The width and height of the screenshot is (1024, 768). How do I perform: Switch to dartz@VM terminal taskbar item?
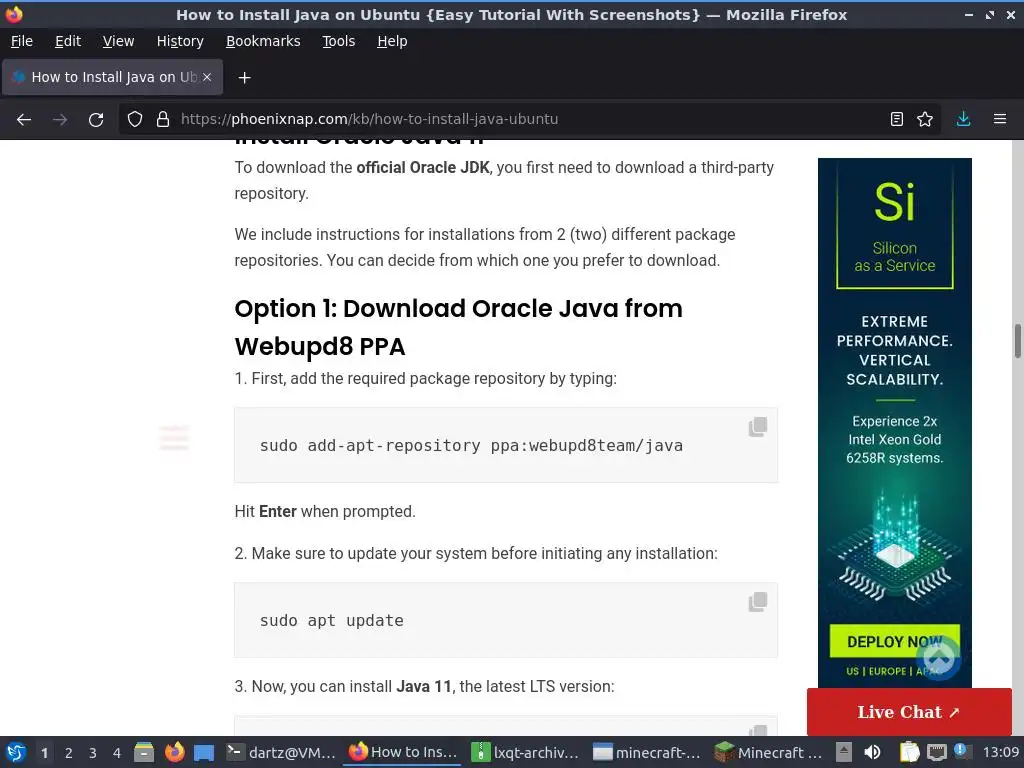point(281,752)
